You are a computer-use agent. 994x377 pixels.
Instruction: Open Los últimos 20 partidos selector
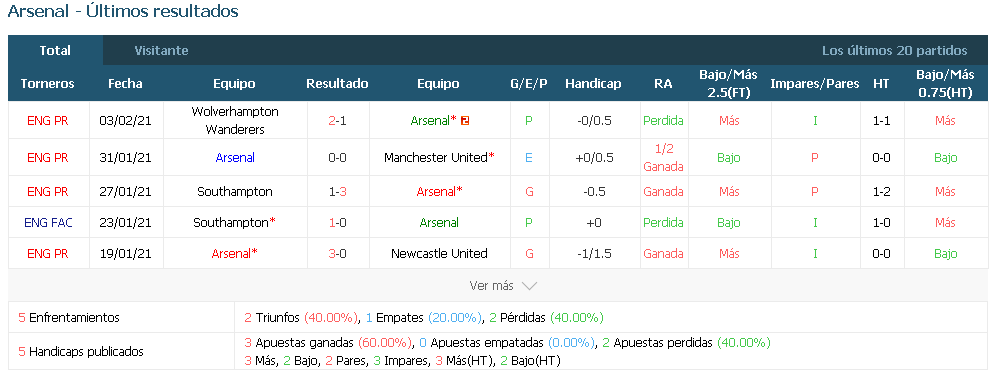[894, 51]
